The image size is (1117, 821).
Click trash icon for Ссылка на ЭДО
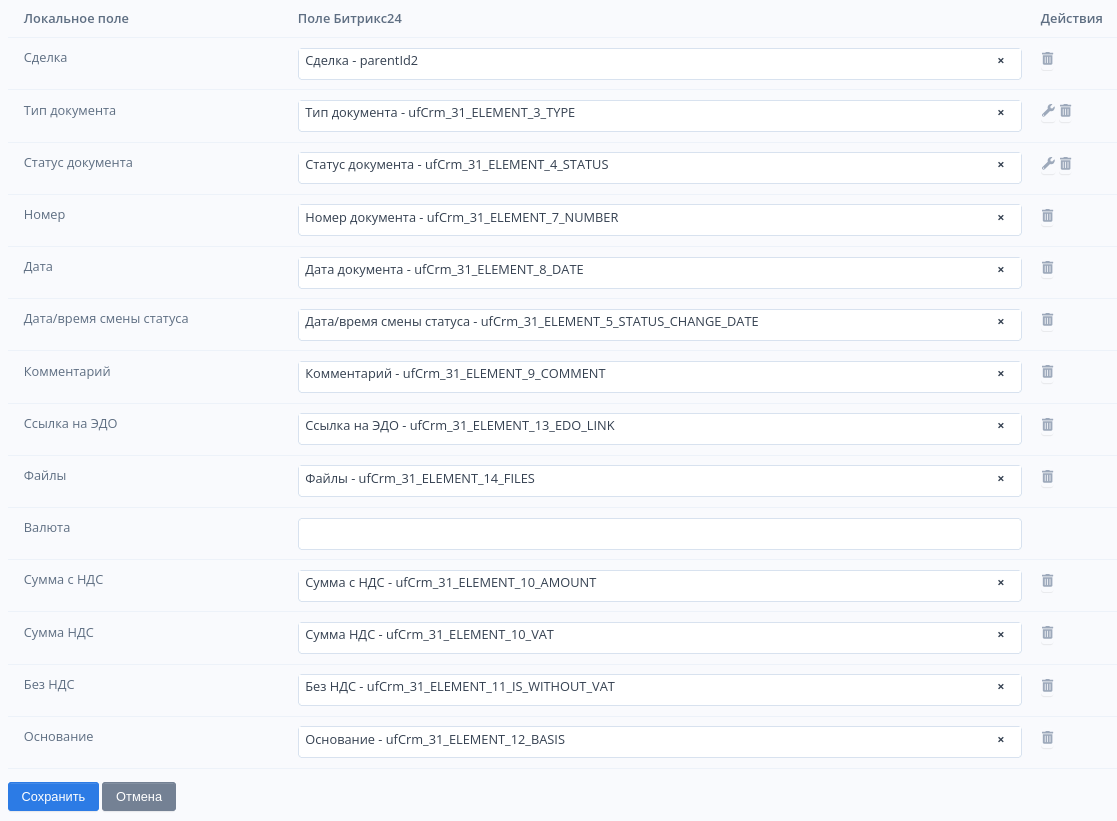pos(1047,425)
